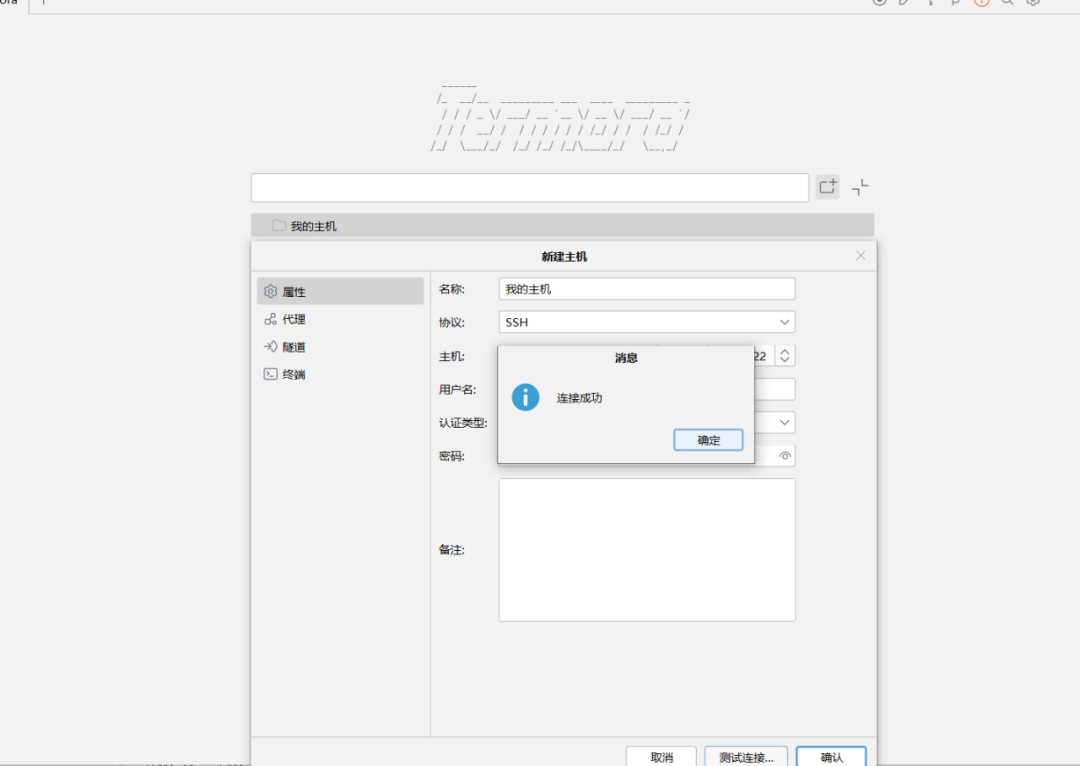Click the 消息 dialog title
Screen dimensions: 1080x766
[626, 358]
